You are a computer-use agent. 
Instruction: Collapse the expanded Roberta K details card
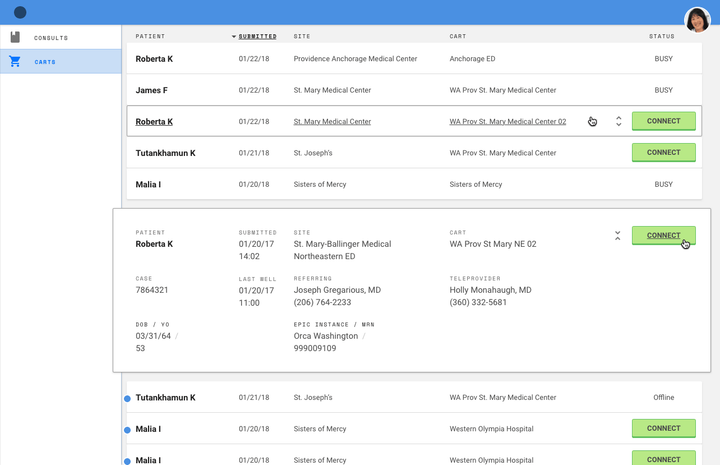[x=618, y=235]
